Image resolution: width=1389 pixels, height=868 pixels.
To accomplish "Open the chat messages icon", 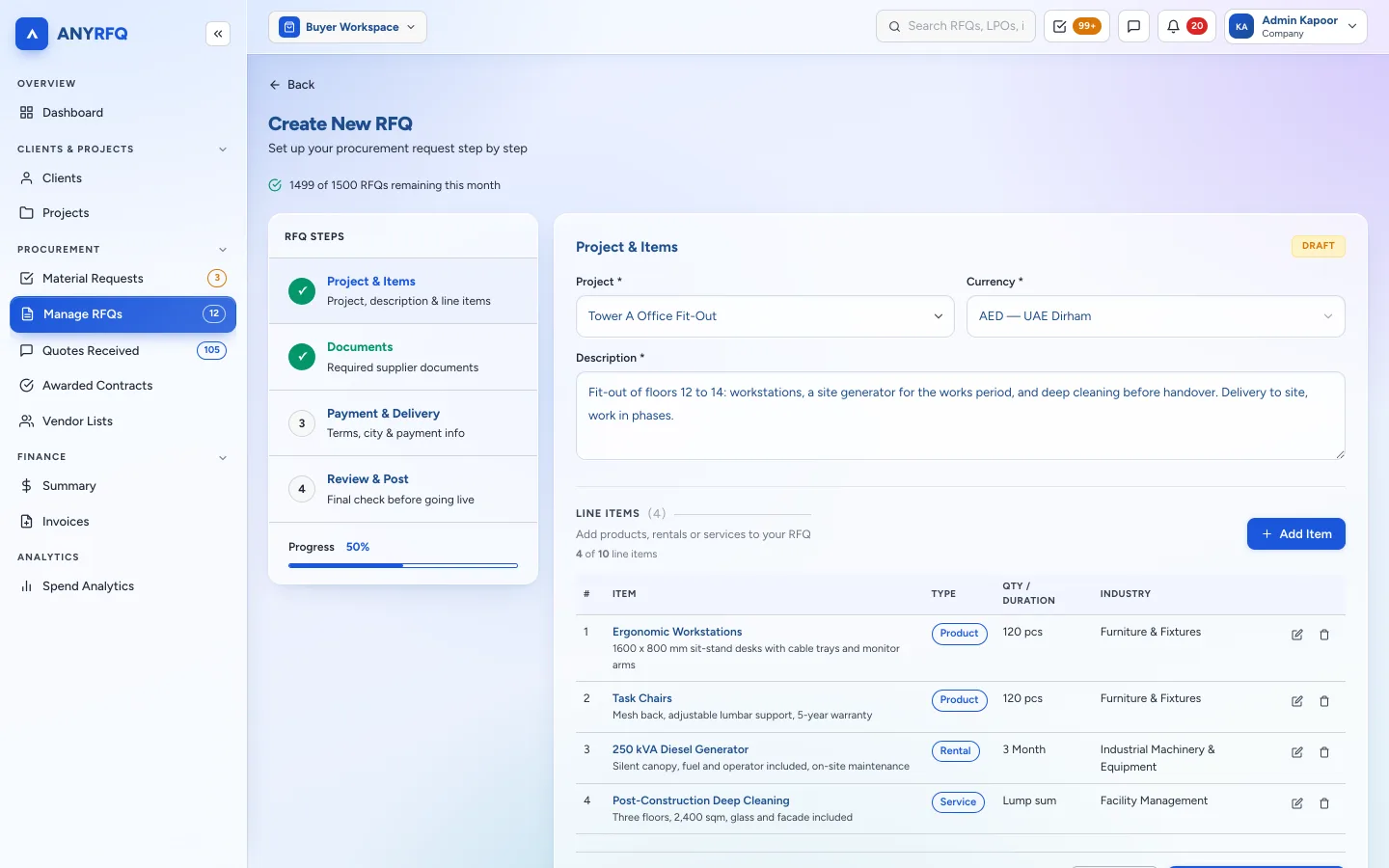I will pos(1133,27).
